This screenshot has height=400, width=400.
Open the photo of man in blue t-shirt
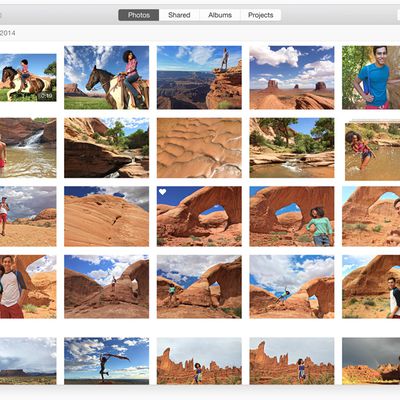click(371, 77)
